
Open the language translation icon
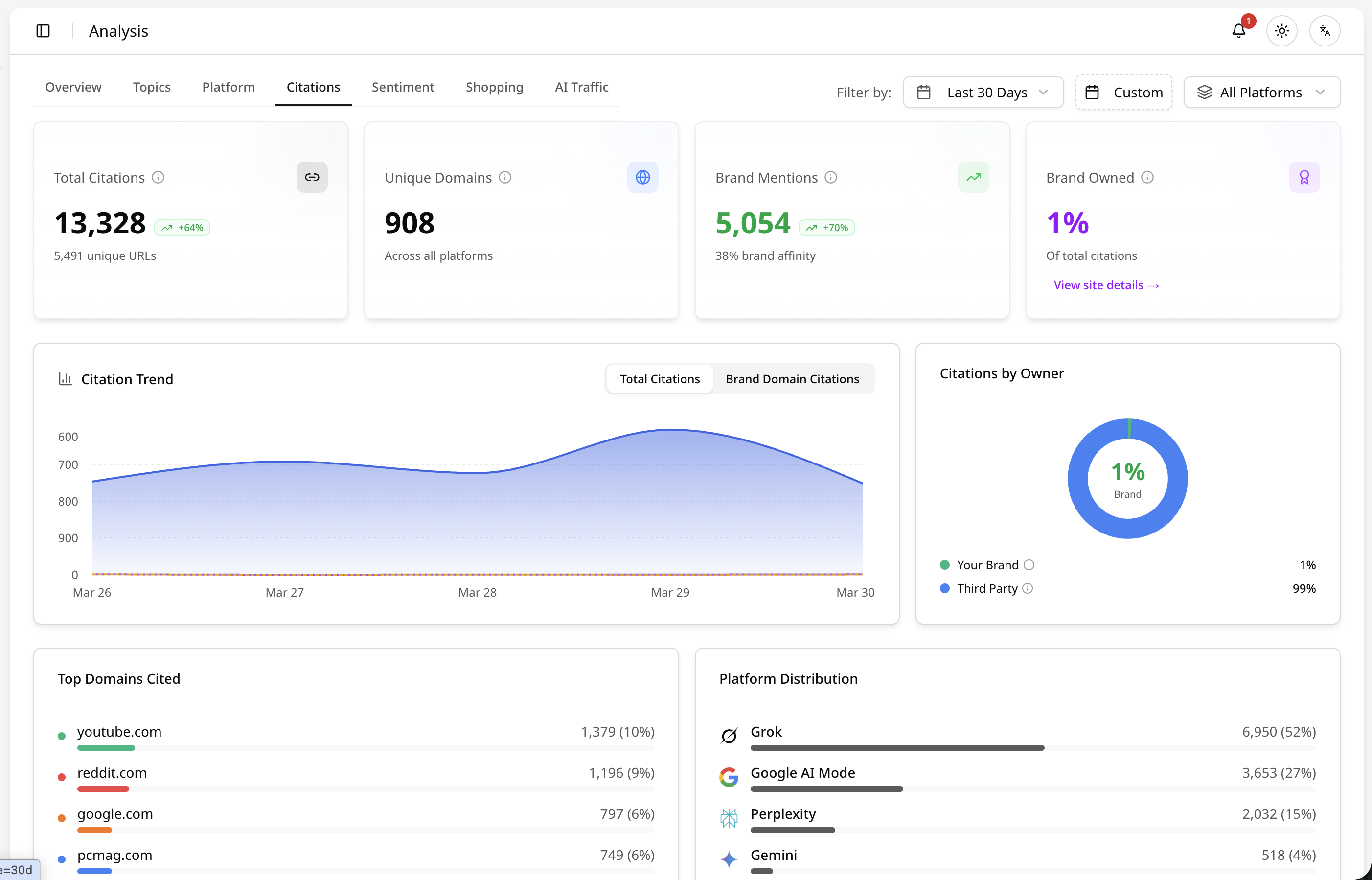tap(1325, 31)
